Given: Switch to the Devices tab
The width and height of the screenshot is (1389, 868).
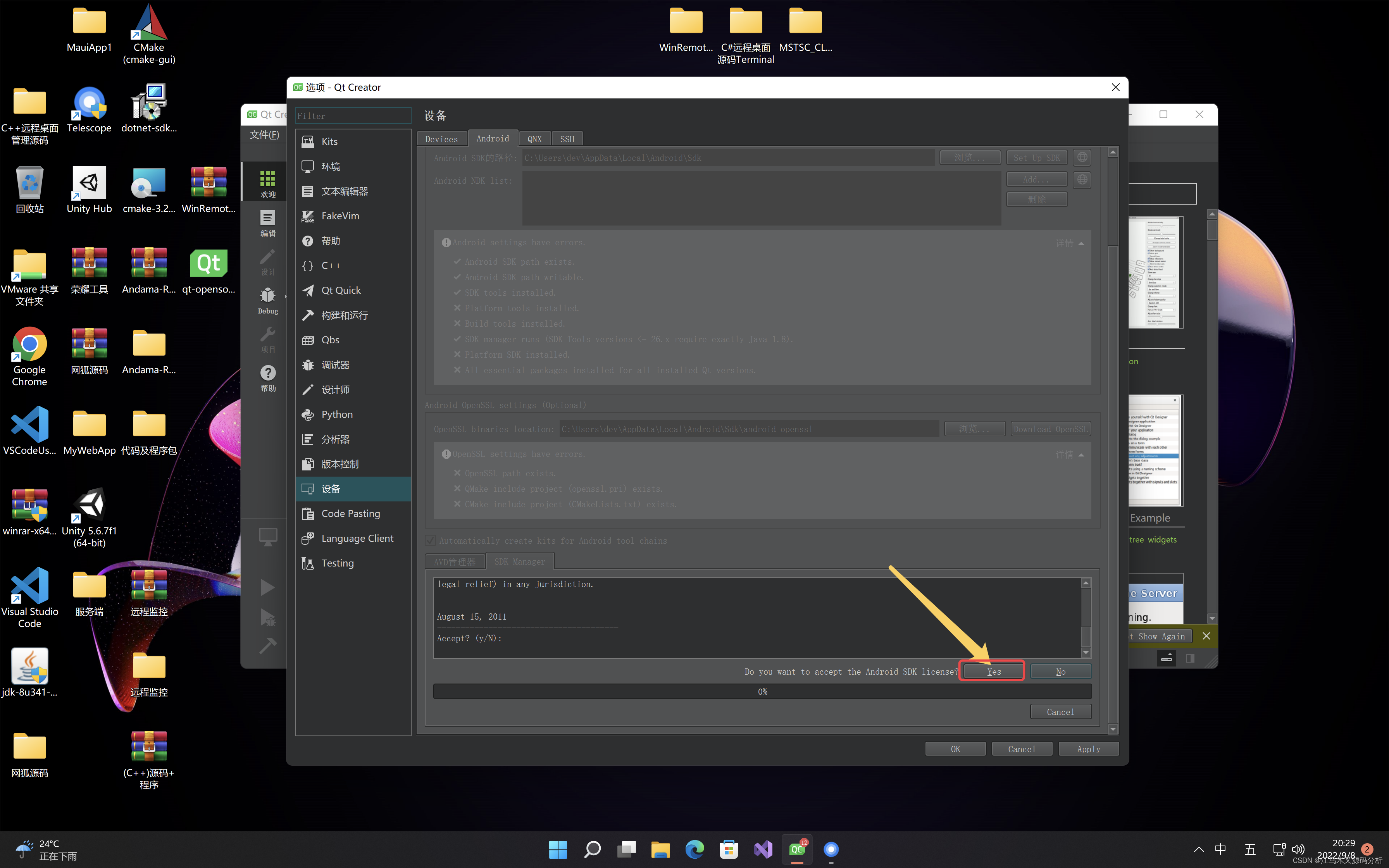Looking at the screenshot, I should 441,139.
